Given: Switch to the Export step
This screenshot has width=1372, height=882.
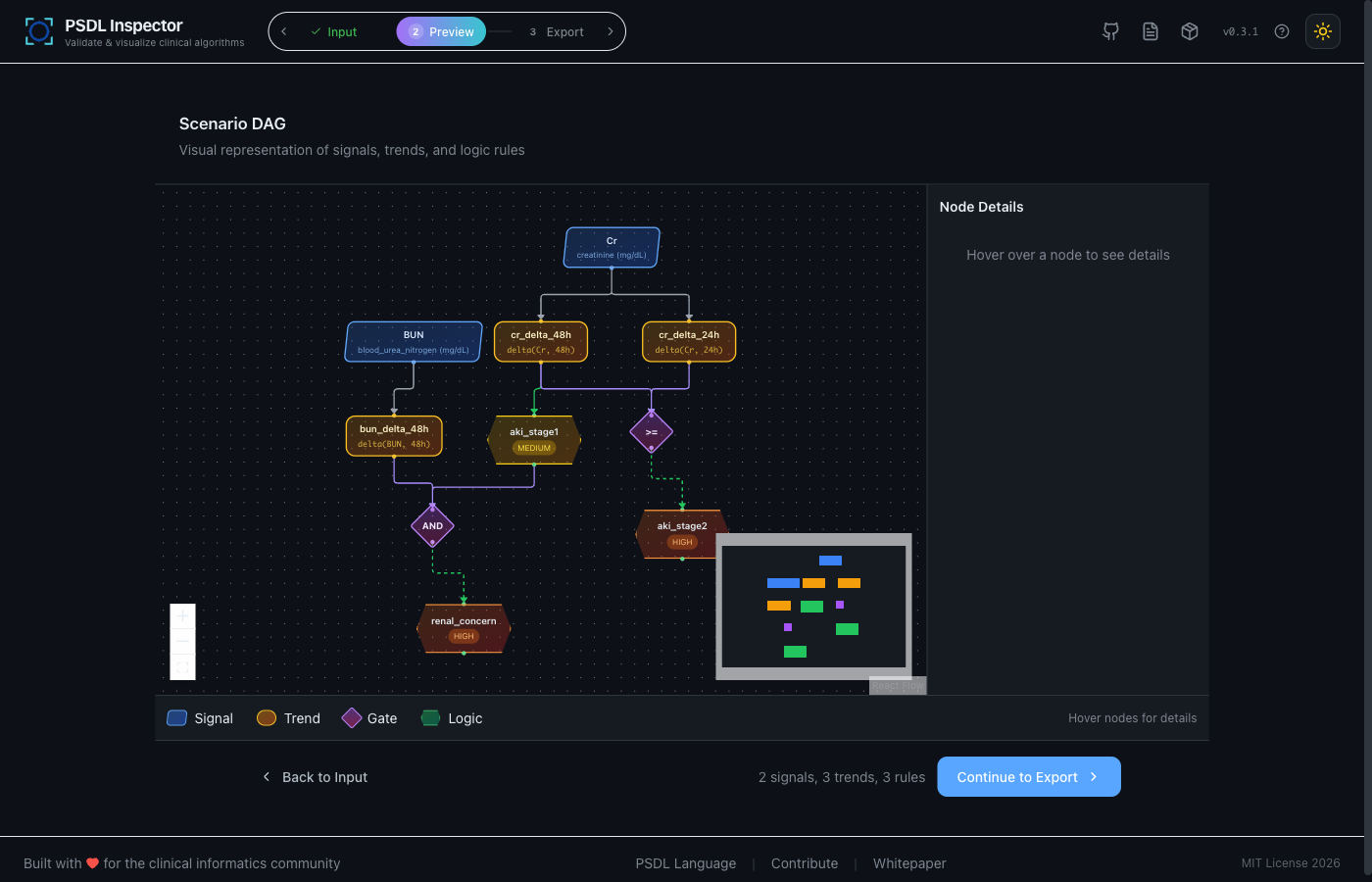Looking at the screenshot, I should click(557, 31).
